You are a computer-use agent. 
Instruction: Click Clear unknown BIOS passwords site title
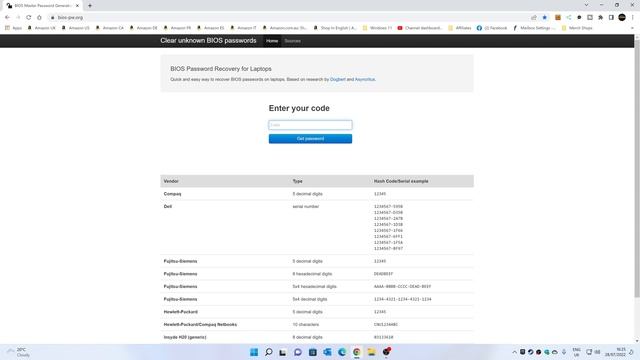pyautogui.click(x=208, y=41)
